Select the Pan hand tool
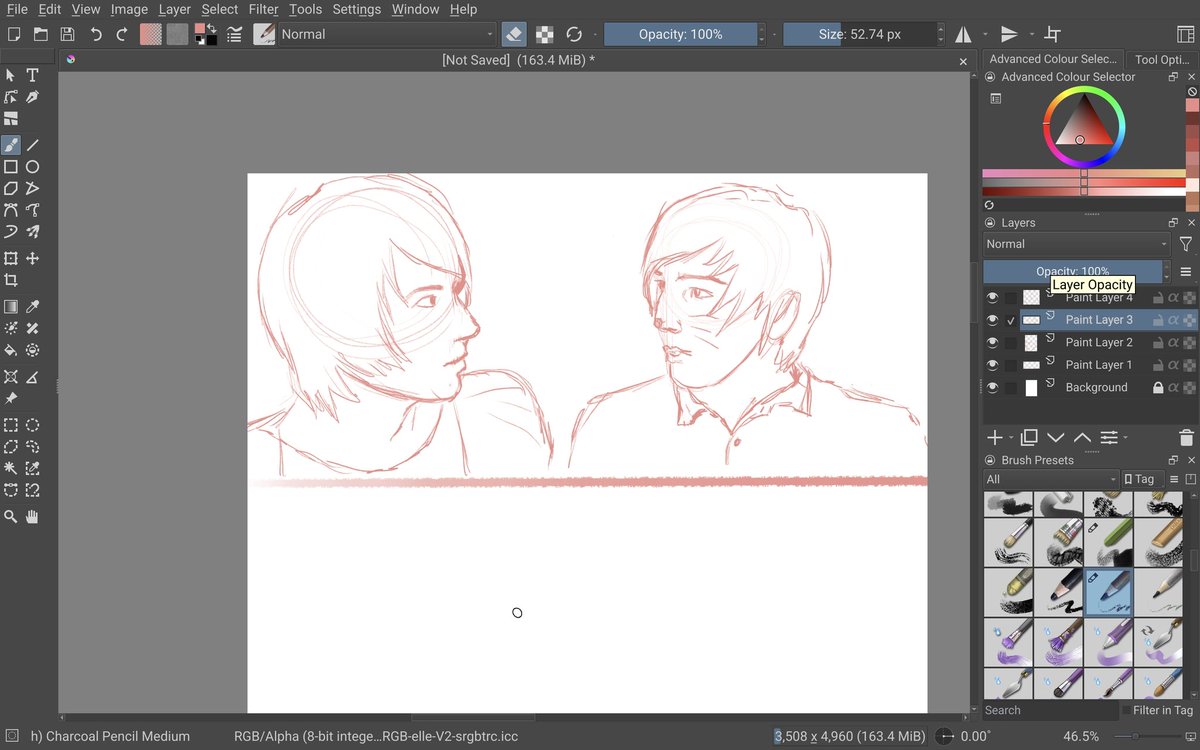The width and height of the screenshot is (1200, 750). click(x=32, y=517)
